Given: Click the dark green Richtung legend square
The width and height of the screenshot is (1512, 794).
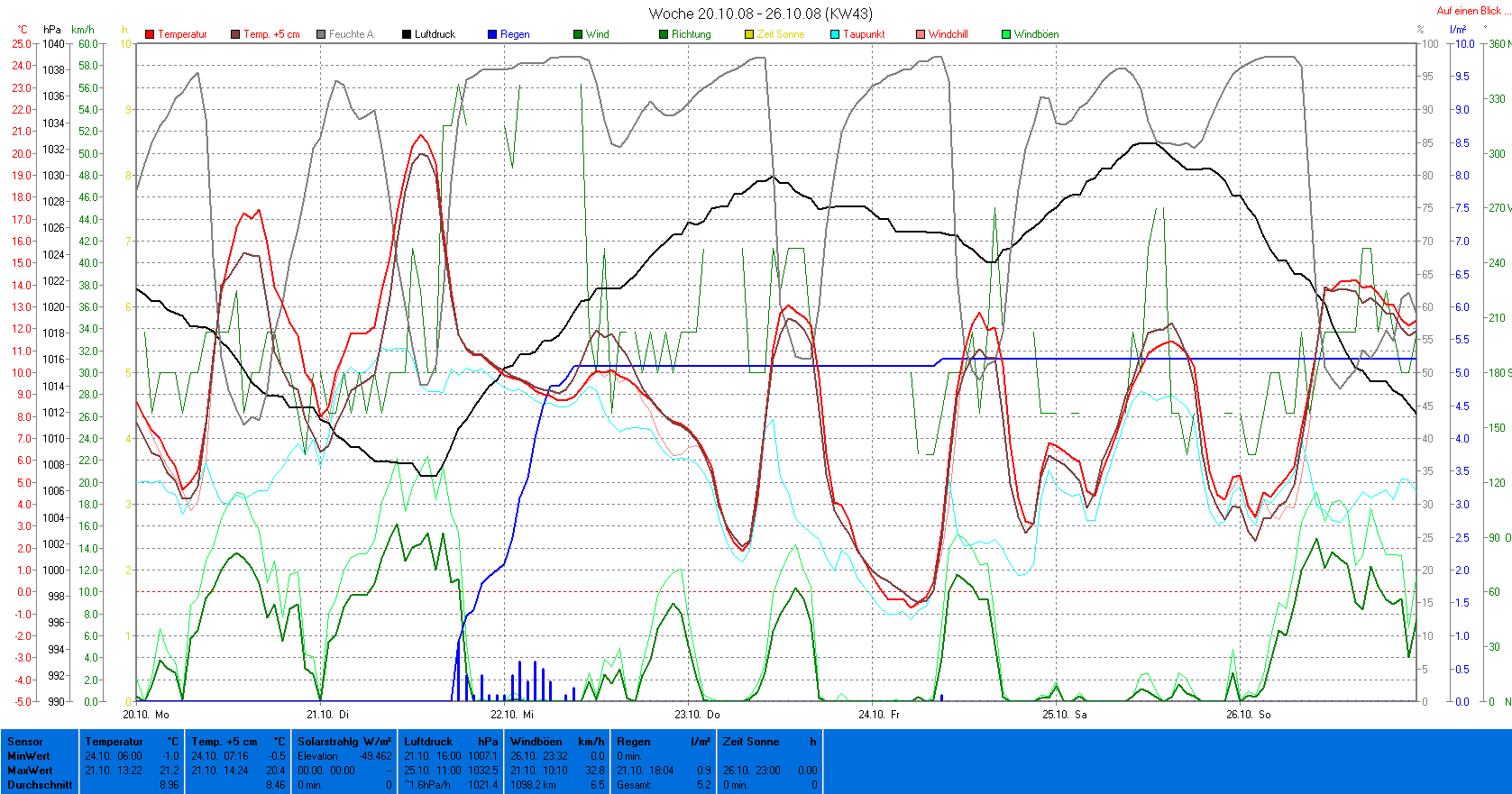Looking at the screenshot, I should (664, 34).
